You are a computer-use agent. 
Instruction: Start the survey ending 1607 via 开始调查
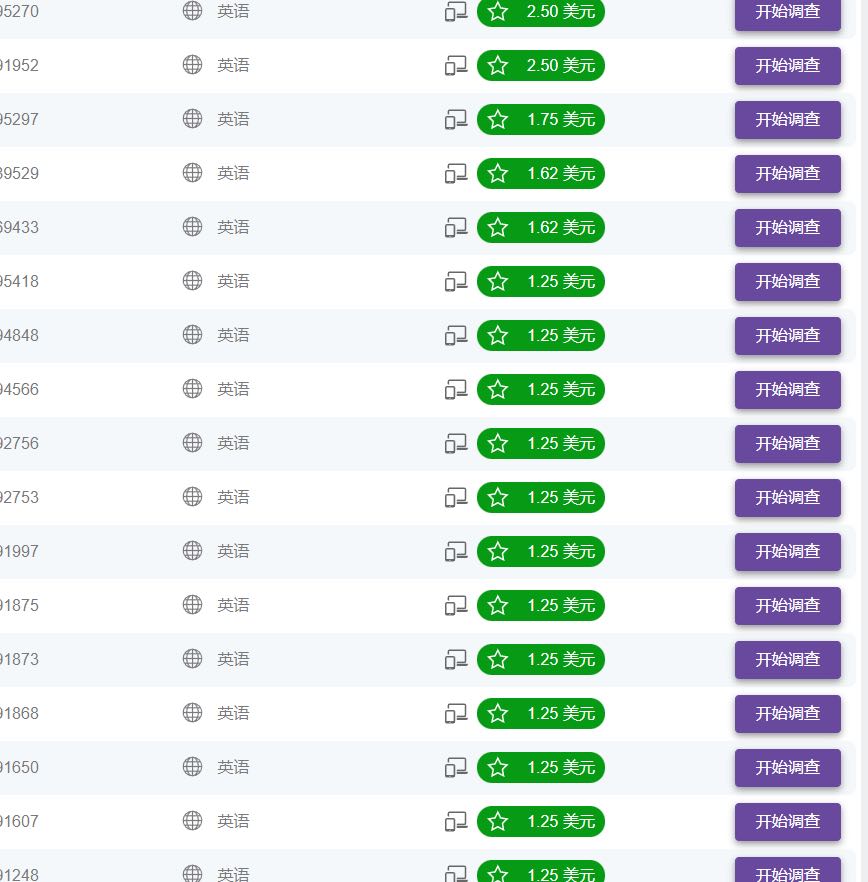[787, 821]
